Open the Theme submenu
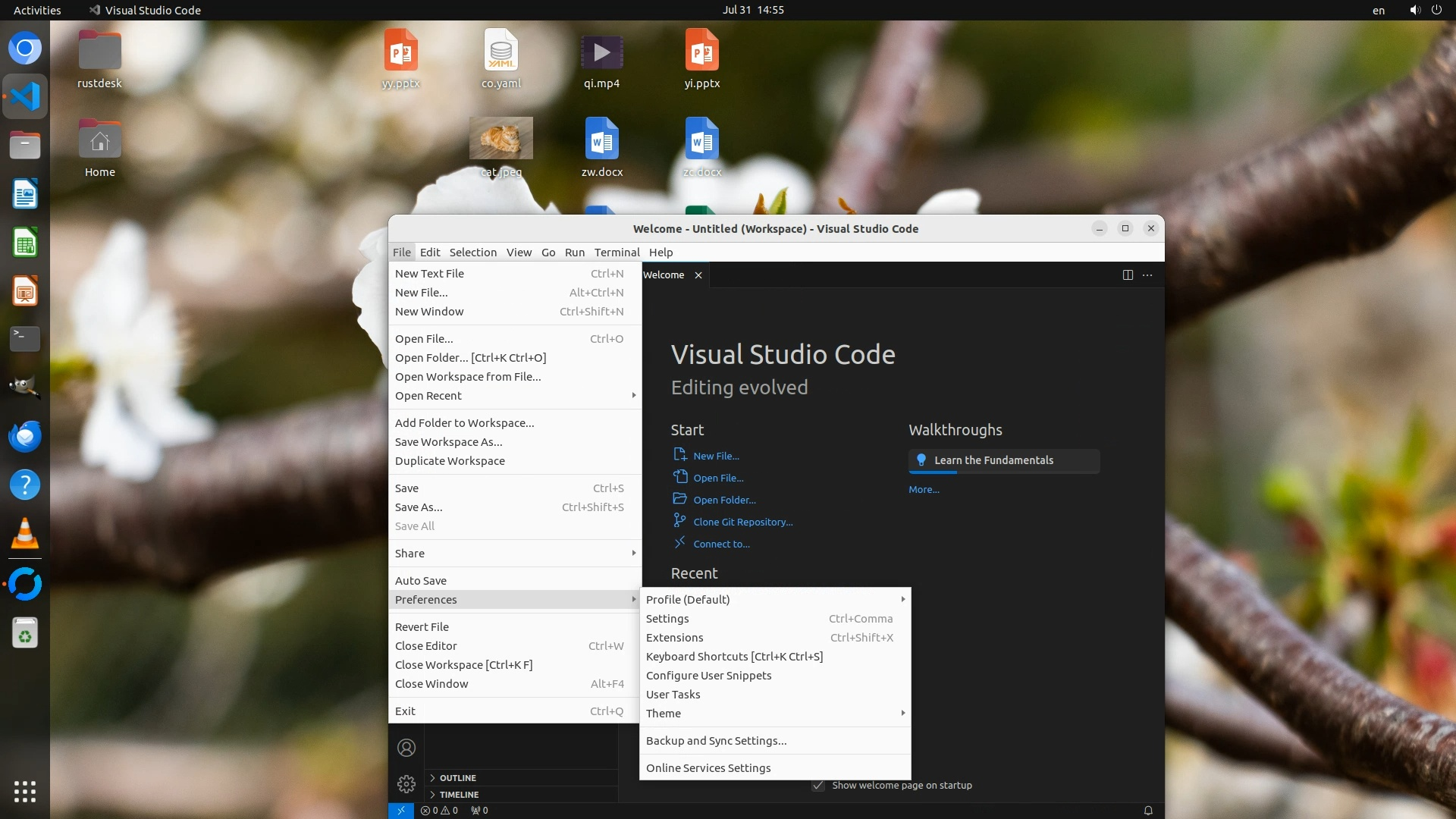This screenshot has width=1456, height=819. point(664,714)
